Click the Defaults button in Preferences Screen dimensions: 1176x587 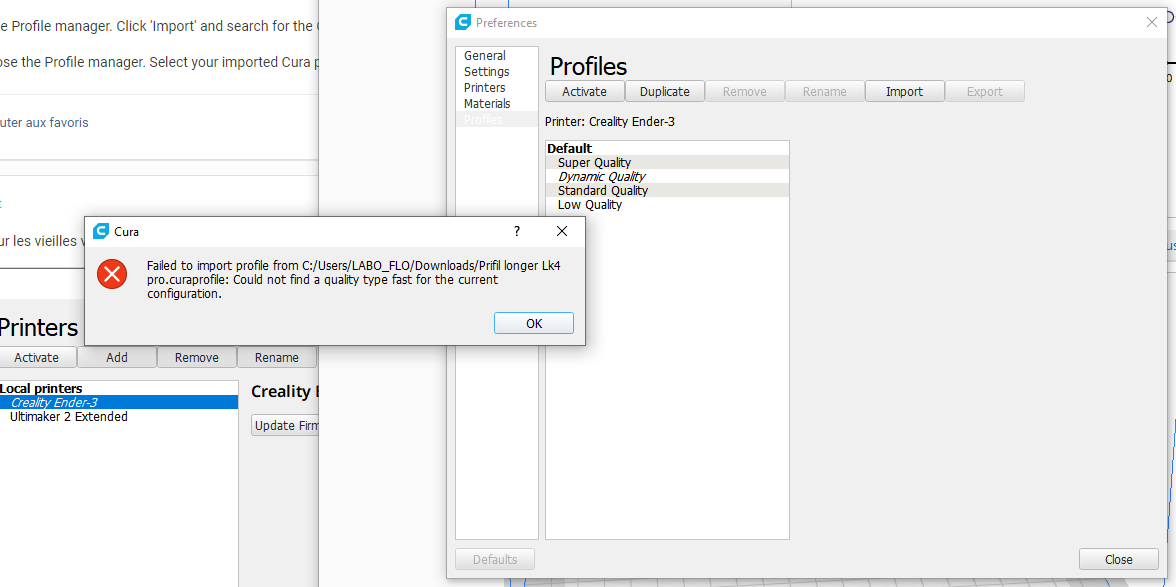495,559
